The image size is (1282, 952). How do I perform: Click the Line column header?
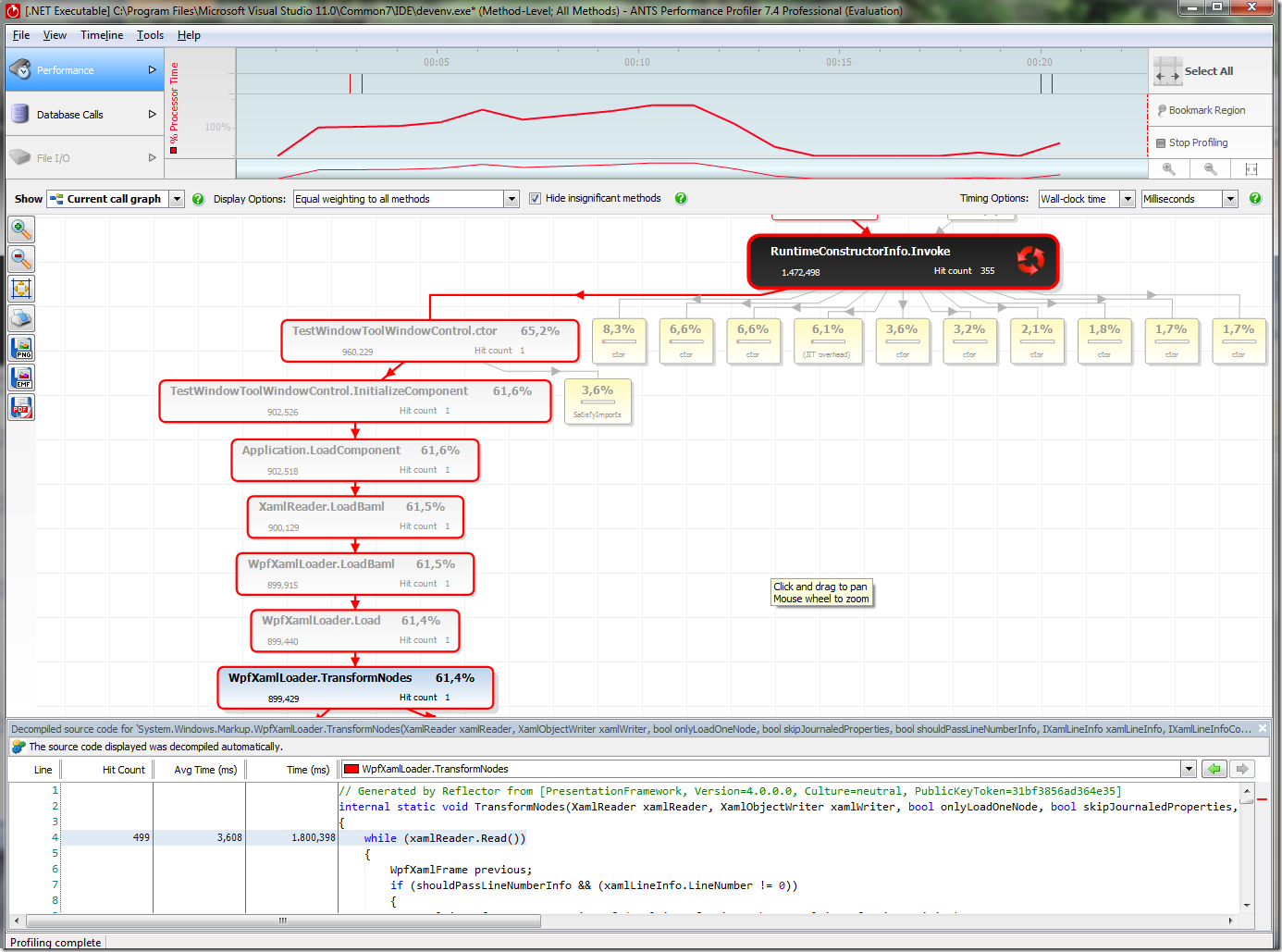click(43, 770)
